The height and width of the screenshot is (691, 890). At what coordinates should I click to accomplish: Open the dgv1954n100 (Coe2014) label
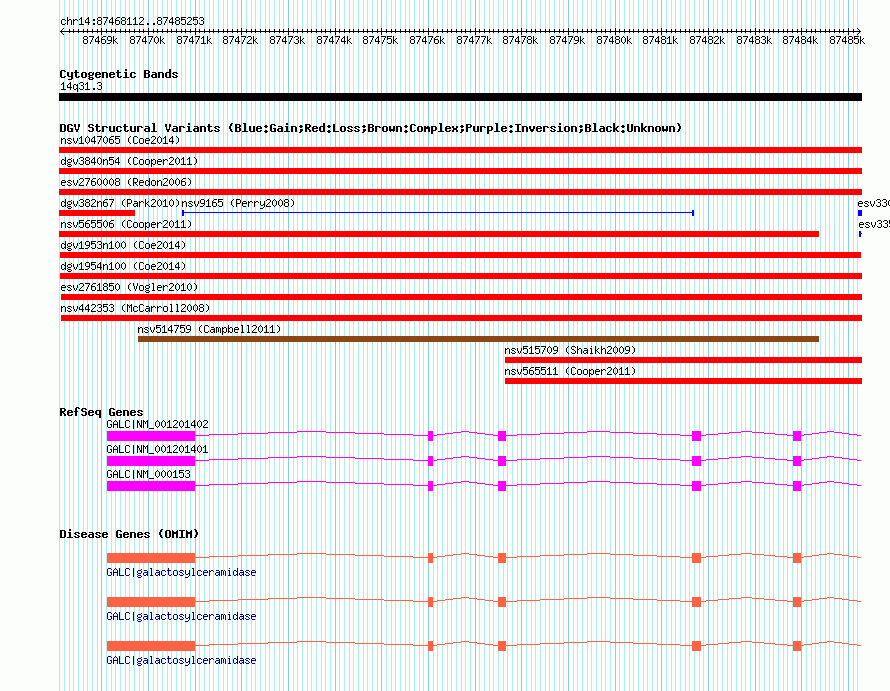123,266
